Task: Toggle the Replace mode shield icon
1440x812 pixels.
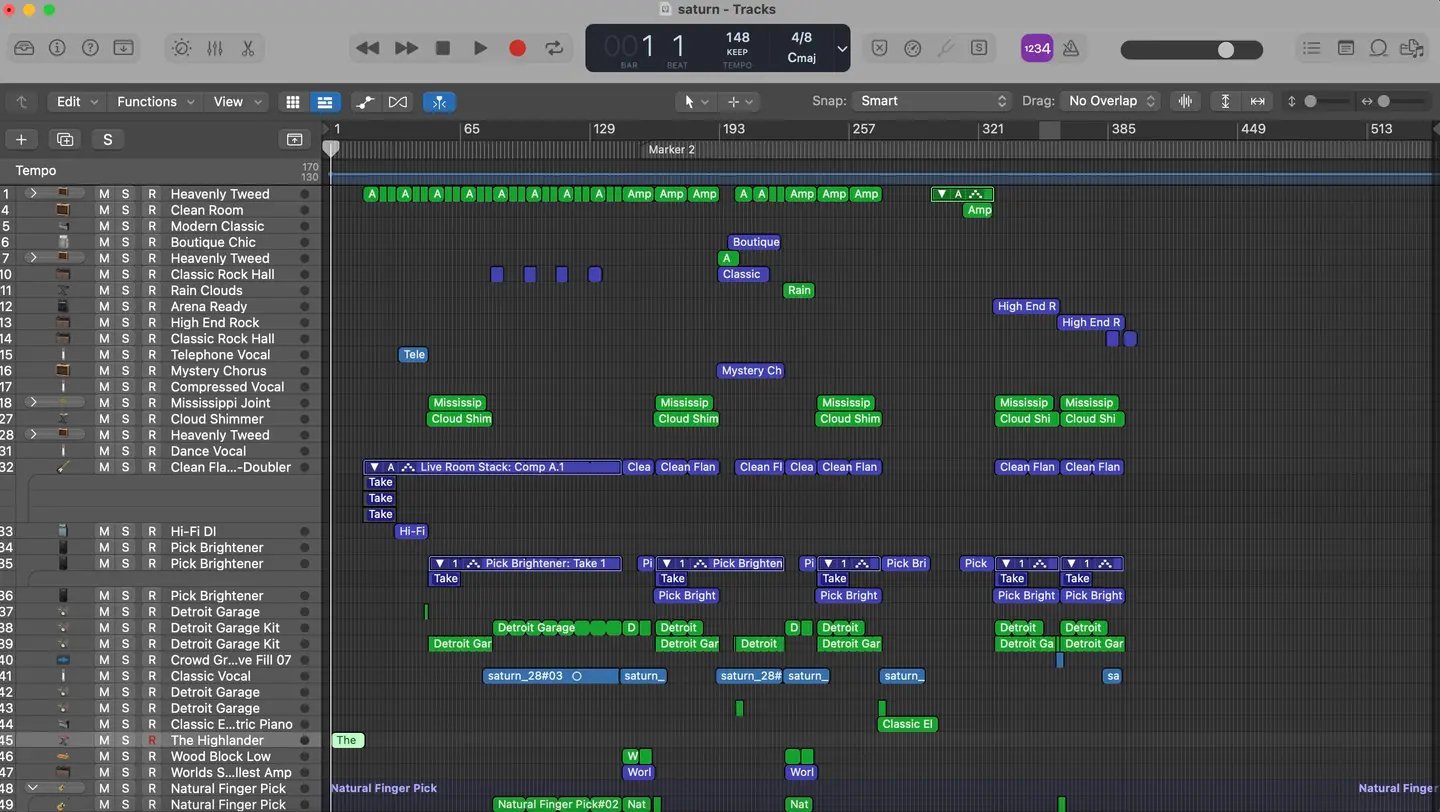Action: click(879, 48)
